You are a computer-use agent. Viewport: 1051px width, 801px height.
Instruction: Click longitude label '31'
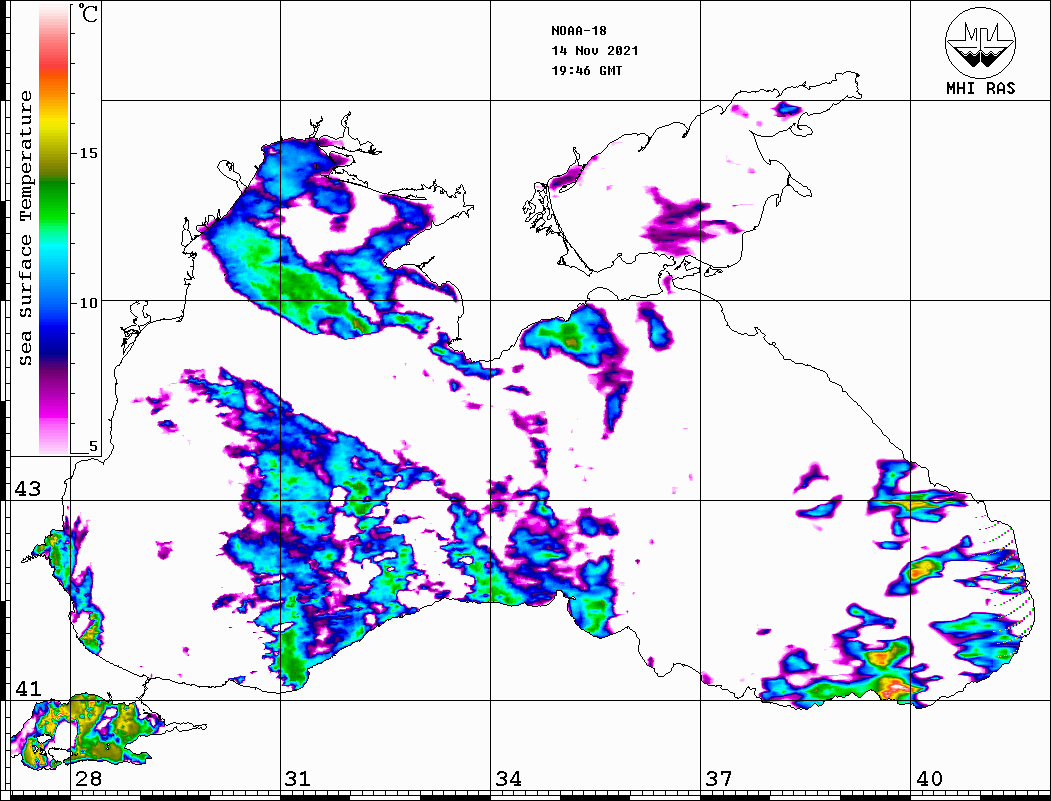pos(298,779)
